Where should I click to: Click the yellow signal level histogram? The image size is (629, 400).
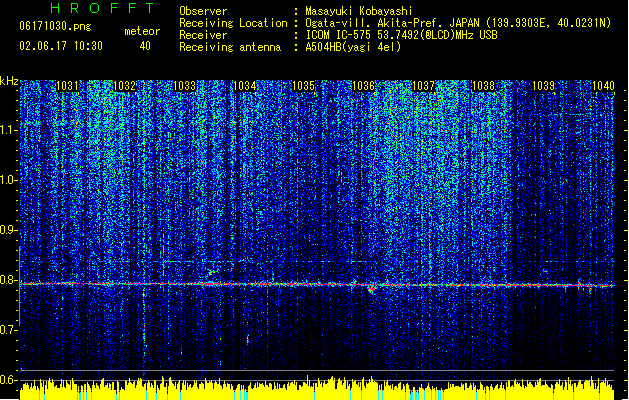pyautogui.click(x=317, y=388)
